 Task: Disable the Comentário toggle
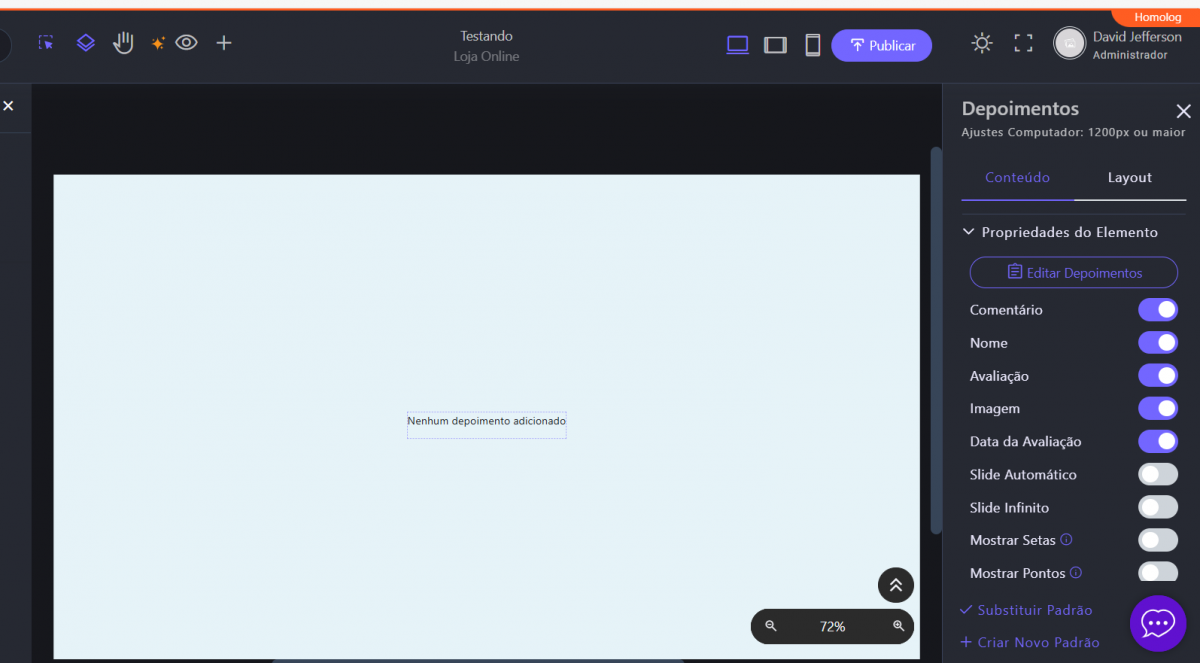1157,310
